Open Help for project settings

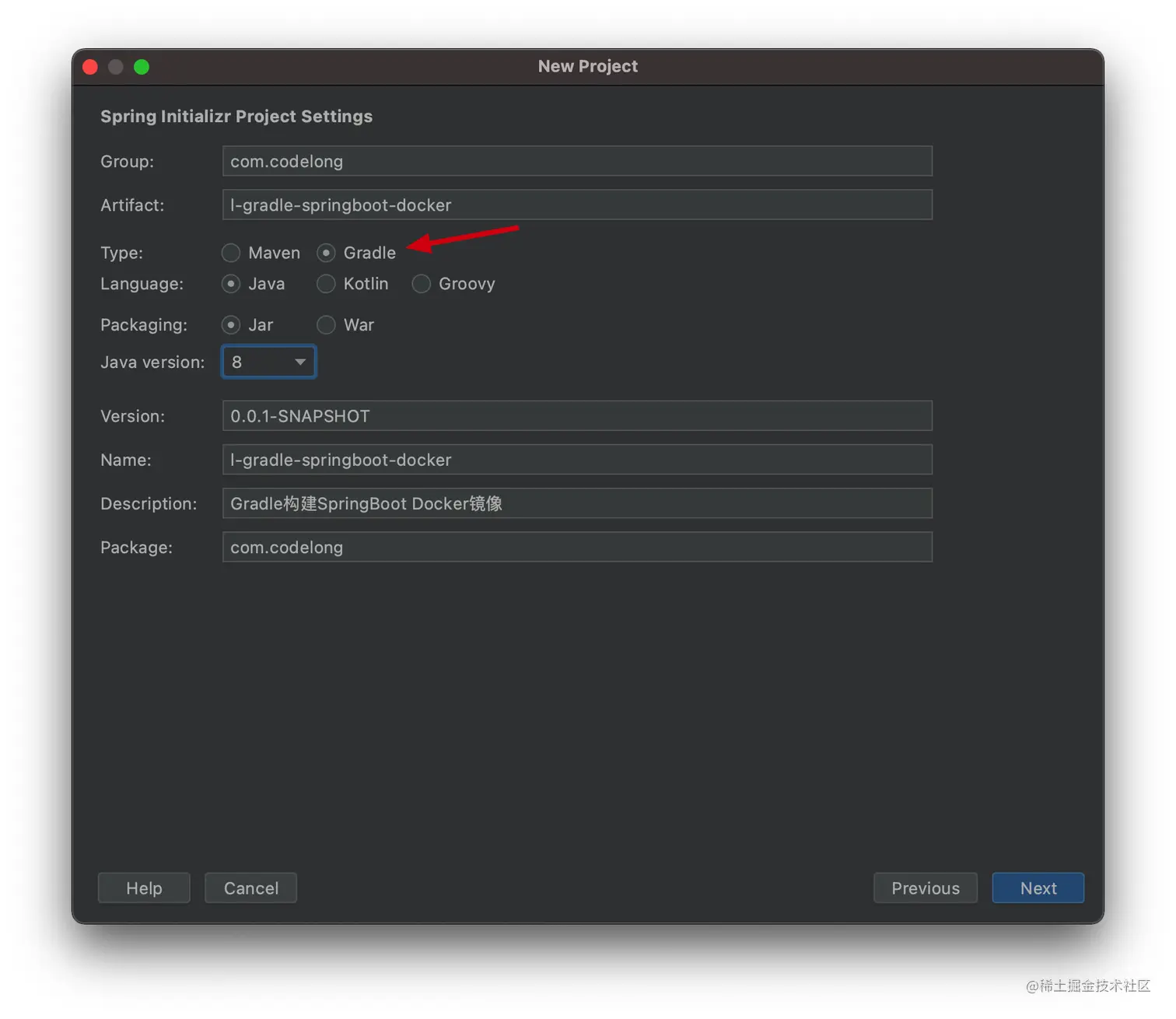[x=144, y=888]
